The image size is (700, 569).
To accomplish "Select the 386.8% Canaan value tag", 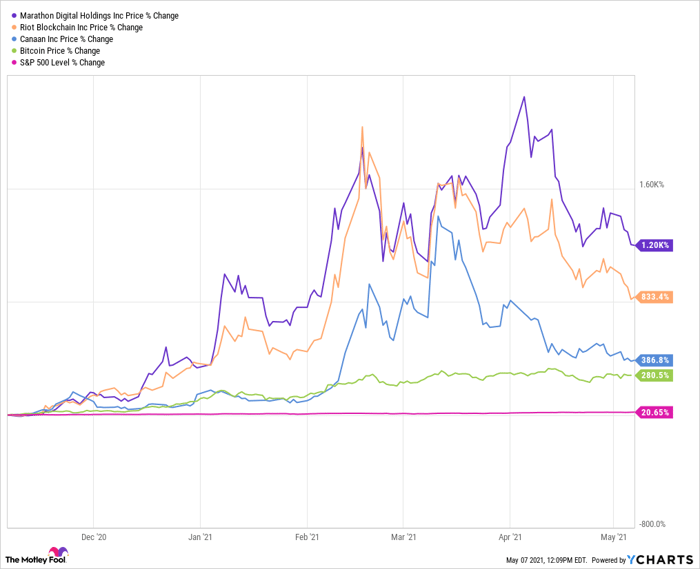I will [655, 360].
